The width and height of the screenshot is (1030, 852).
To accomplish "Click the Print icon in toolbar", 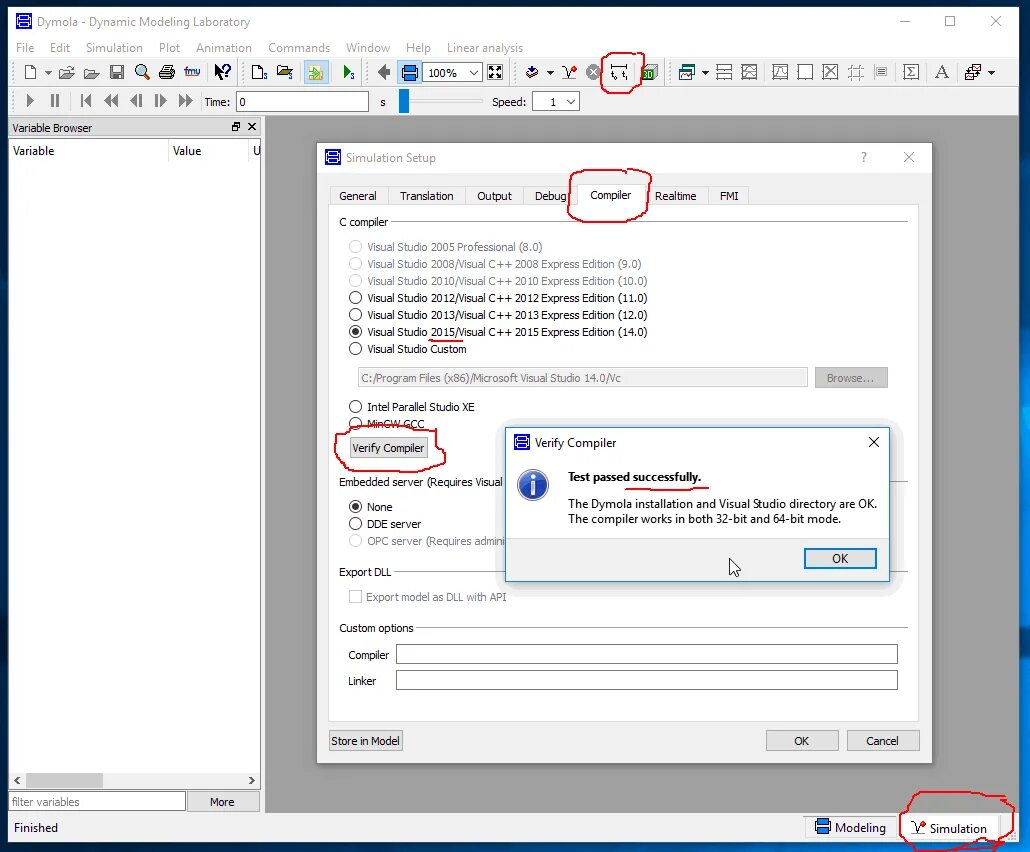I will [167, 72].
